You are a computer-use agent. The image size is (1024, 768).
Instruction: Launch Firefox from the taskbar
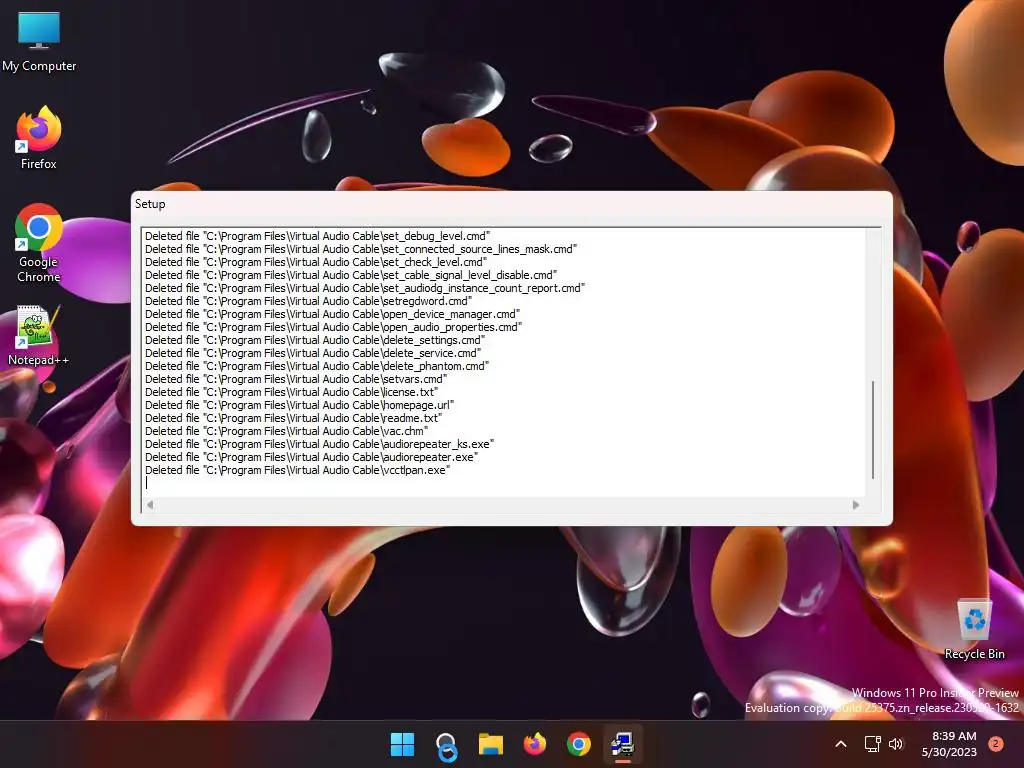coord(535,744)
